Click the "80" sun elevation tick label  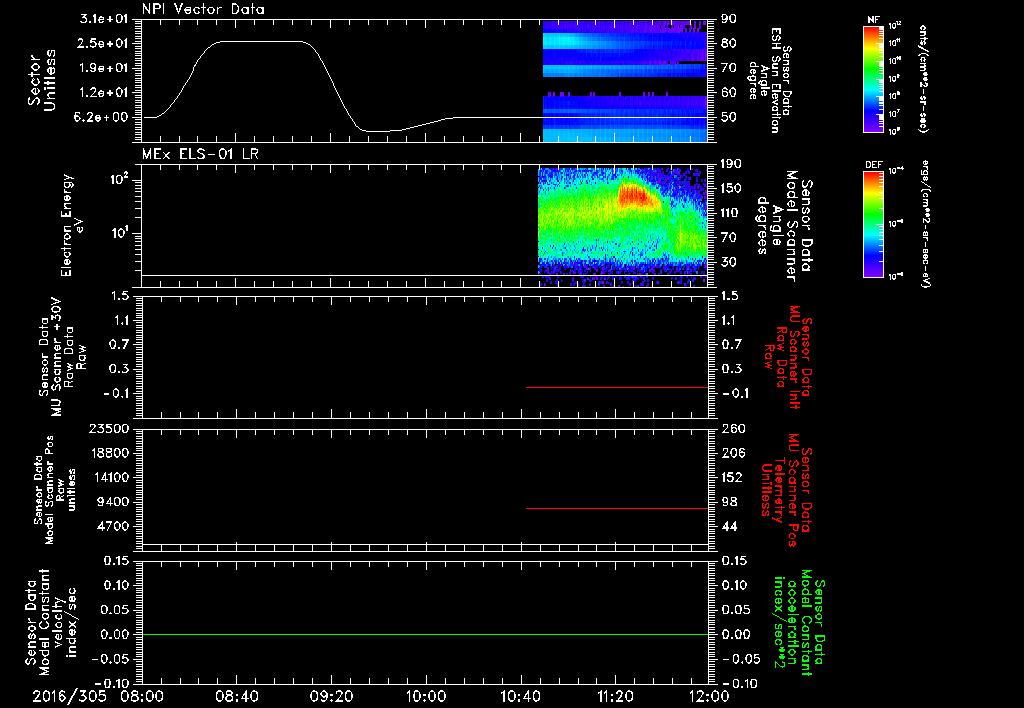tap(729, 43)
